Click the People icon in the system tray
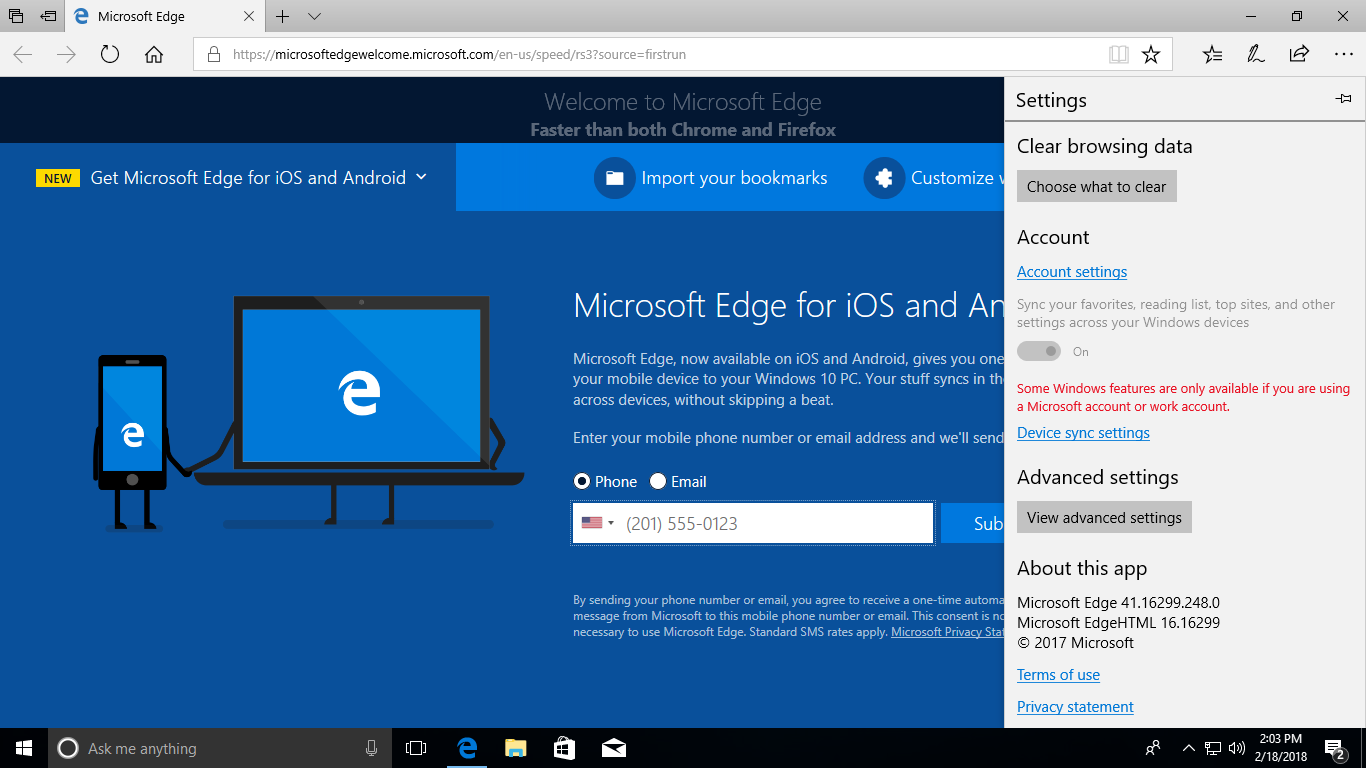 coord(1153,748)
